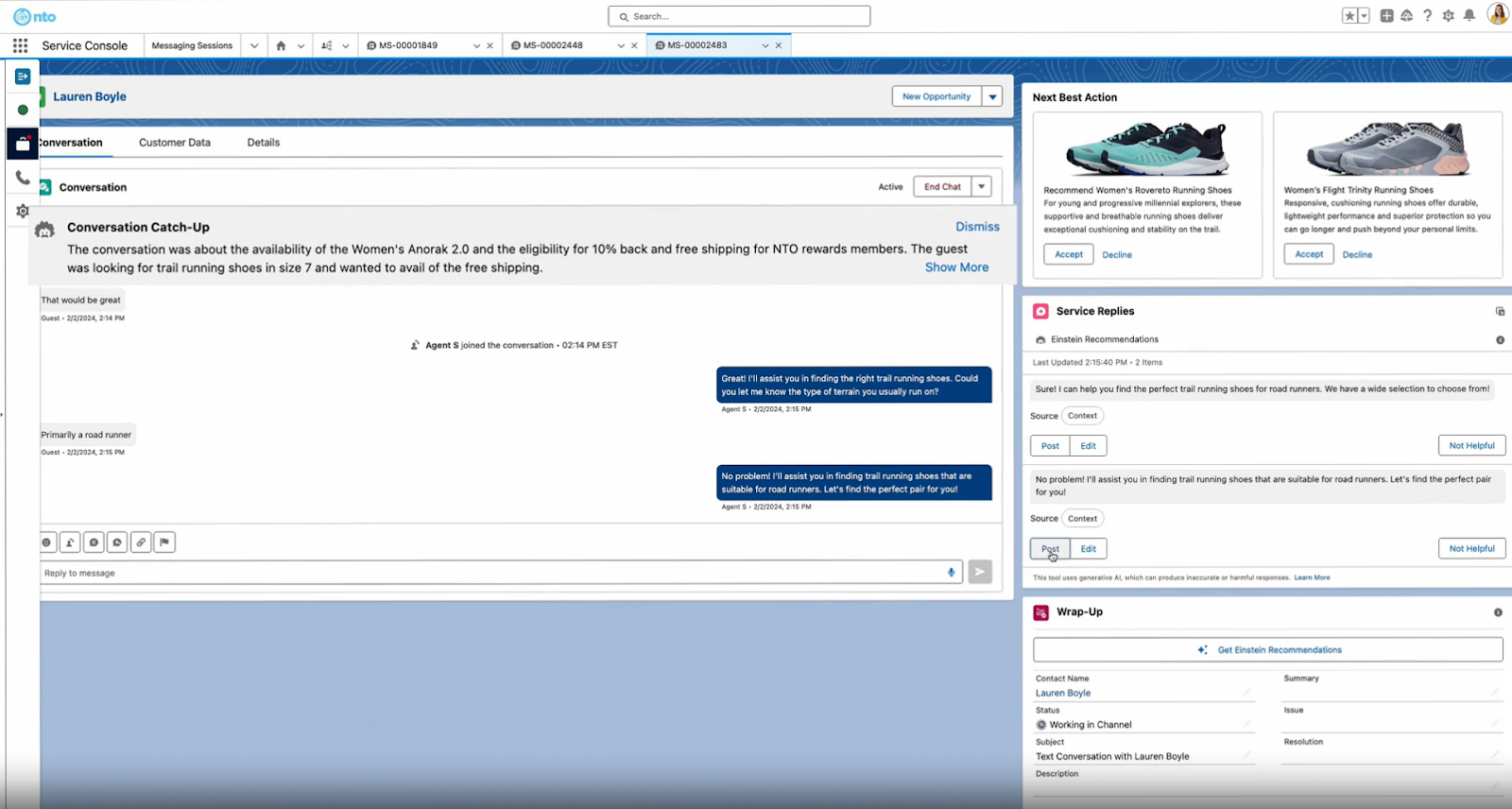This screenshot has width=1512, height=809.
Task: Click the Service Replies pop-out icon
Action: coord(1500,311)
